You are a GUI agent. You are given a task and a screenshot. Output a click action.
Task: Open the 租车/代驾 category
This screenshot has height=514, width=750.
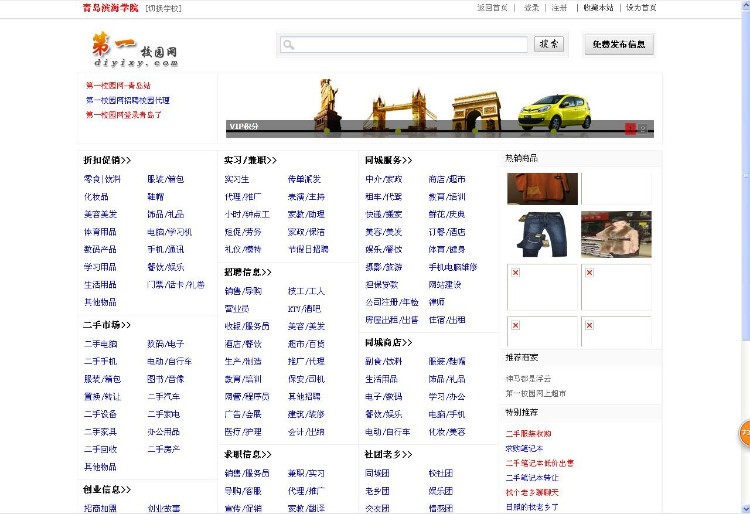[x=384, y=197]
